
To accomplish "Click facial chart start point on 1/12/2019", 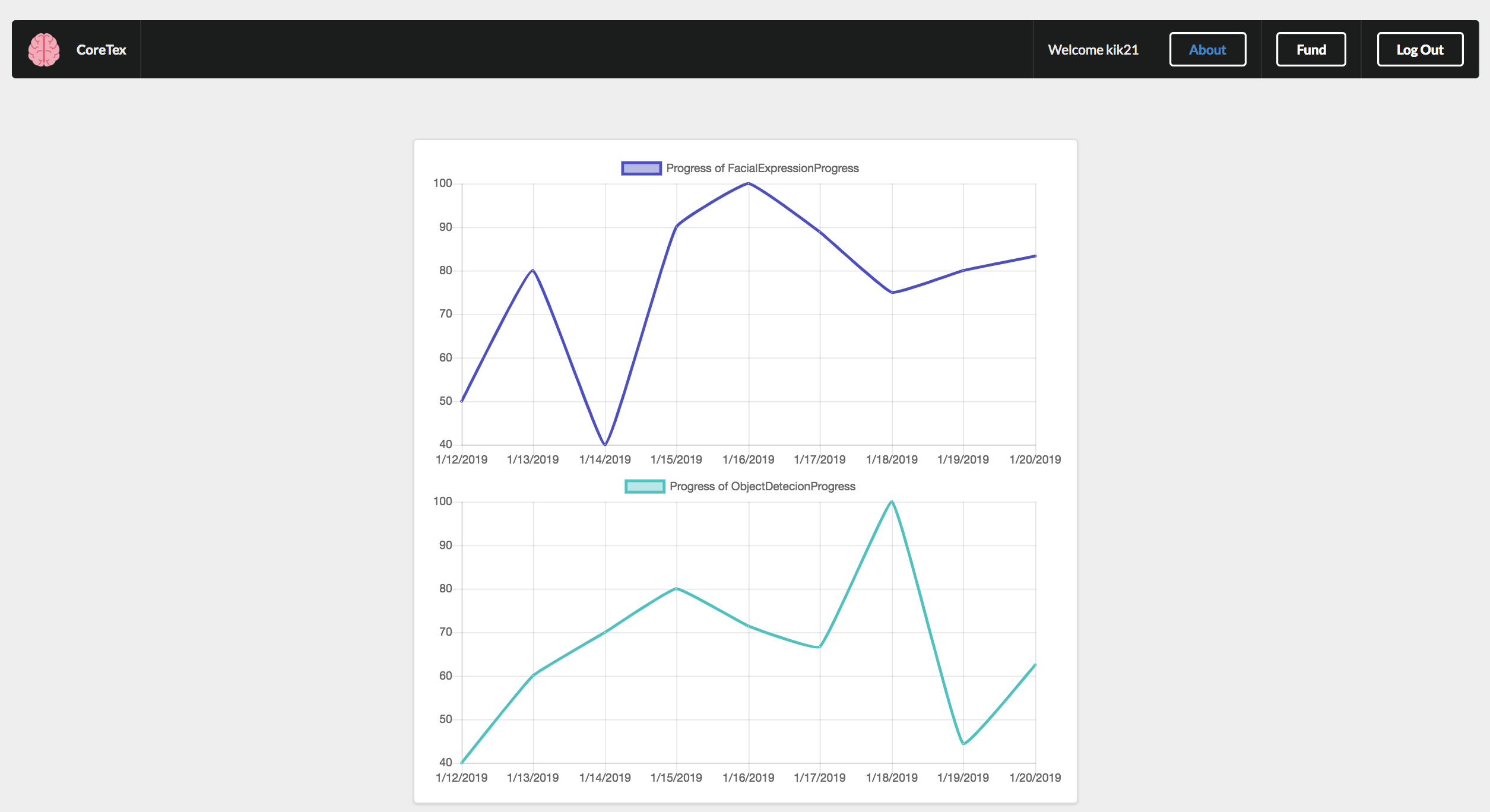I will click(x=462, y=401).
